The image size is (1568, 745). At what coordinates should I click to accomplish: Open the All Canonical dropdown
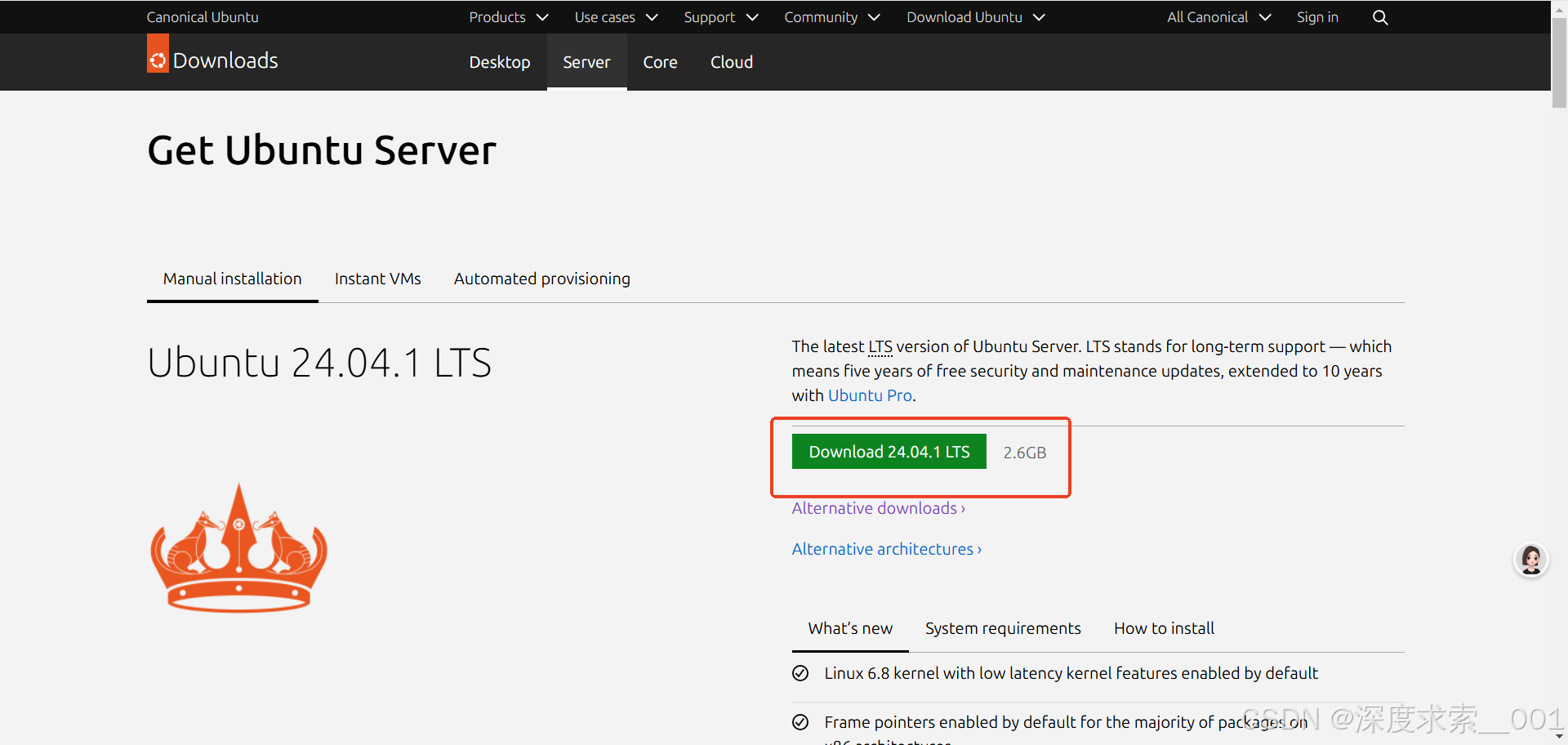point(1218,17)
